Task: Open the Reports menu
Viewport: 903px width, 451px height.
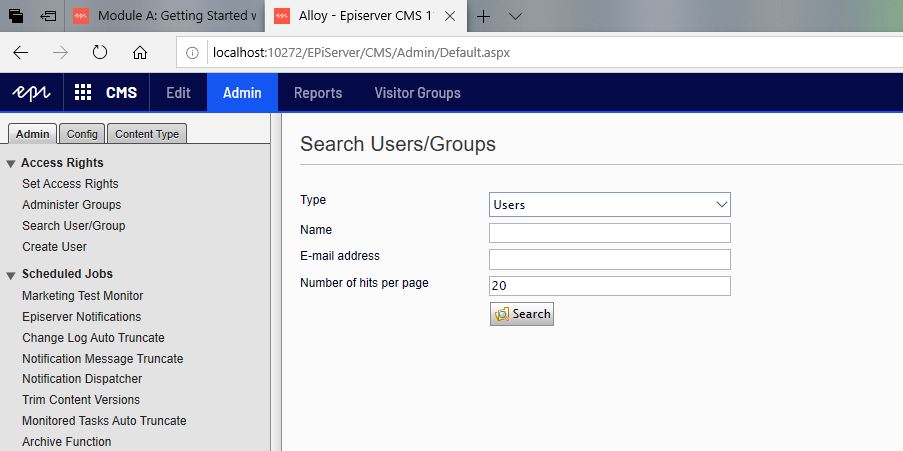Action: (x=317, y=93)
